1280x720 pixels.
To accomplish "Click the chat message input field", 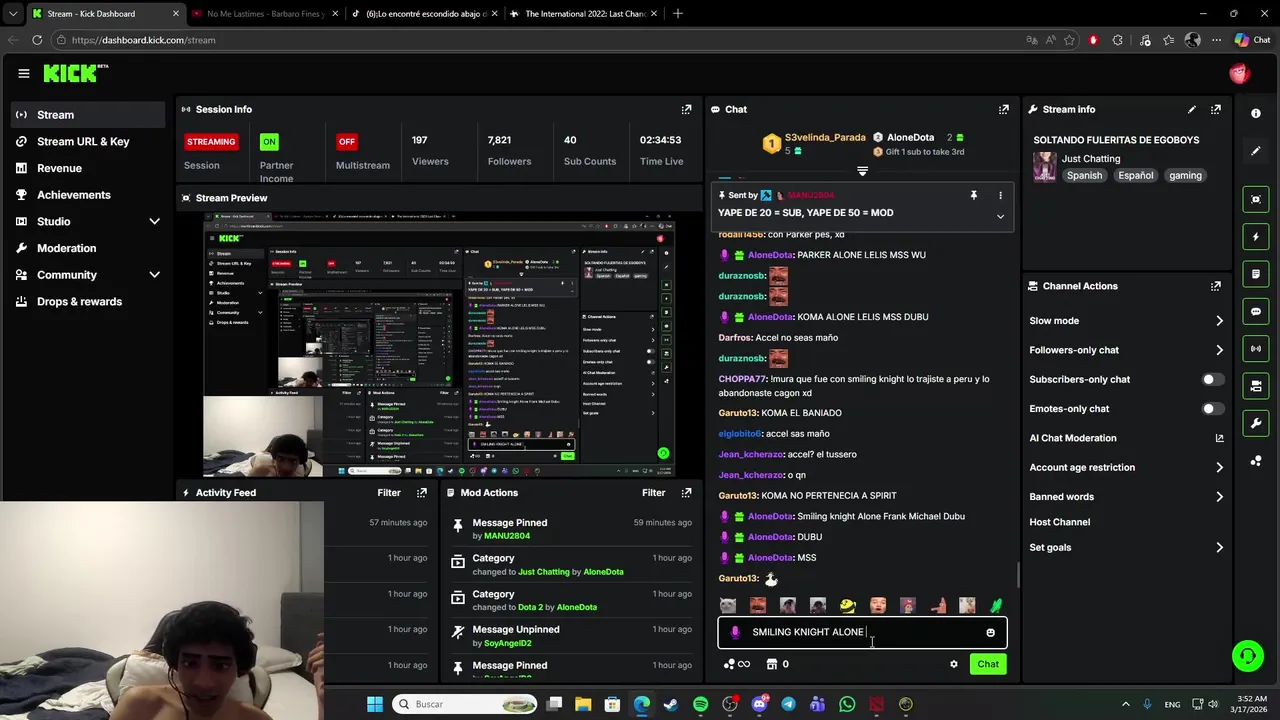I will (x=862, y=632).
